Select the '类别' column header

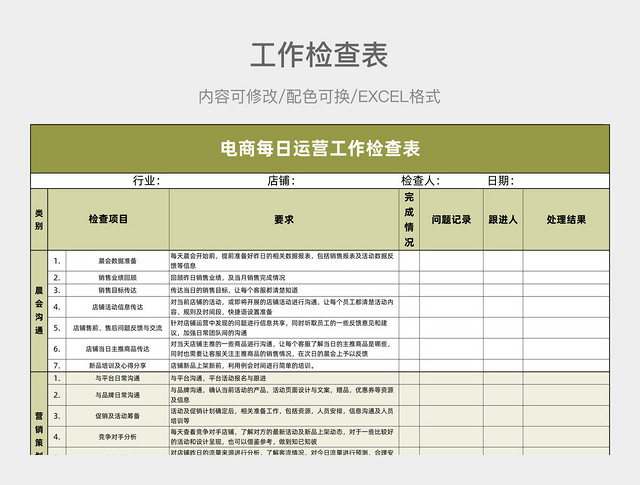click(39, 220)
